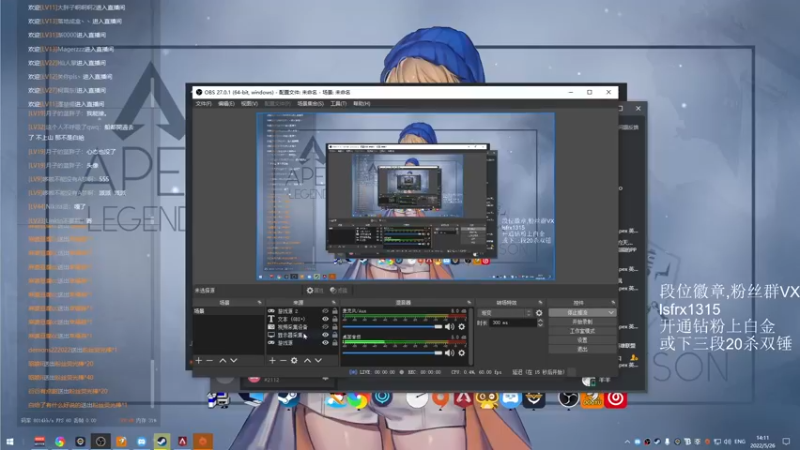
Task: Open the 场景集合(S) menu in OBS
Action: [310, 104]
